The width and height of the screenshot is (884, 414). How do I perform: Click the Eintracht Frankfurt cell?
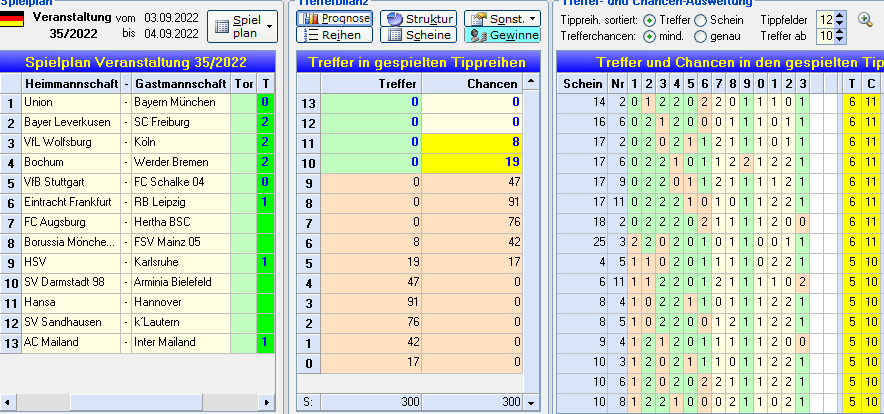[71, 202]
